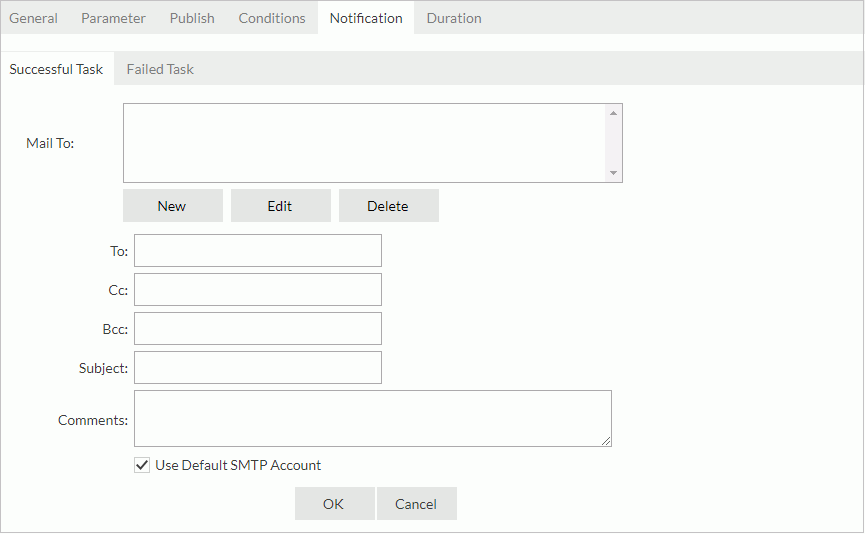Click the Mail To scrollbar up arrow
This screenshot has width=865, height=534.
(x=613, y=113)
